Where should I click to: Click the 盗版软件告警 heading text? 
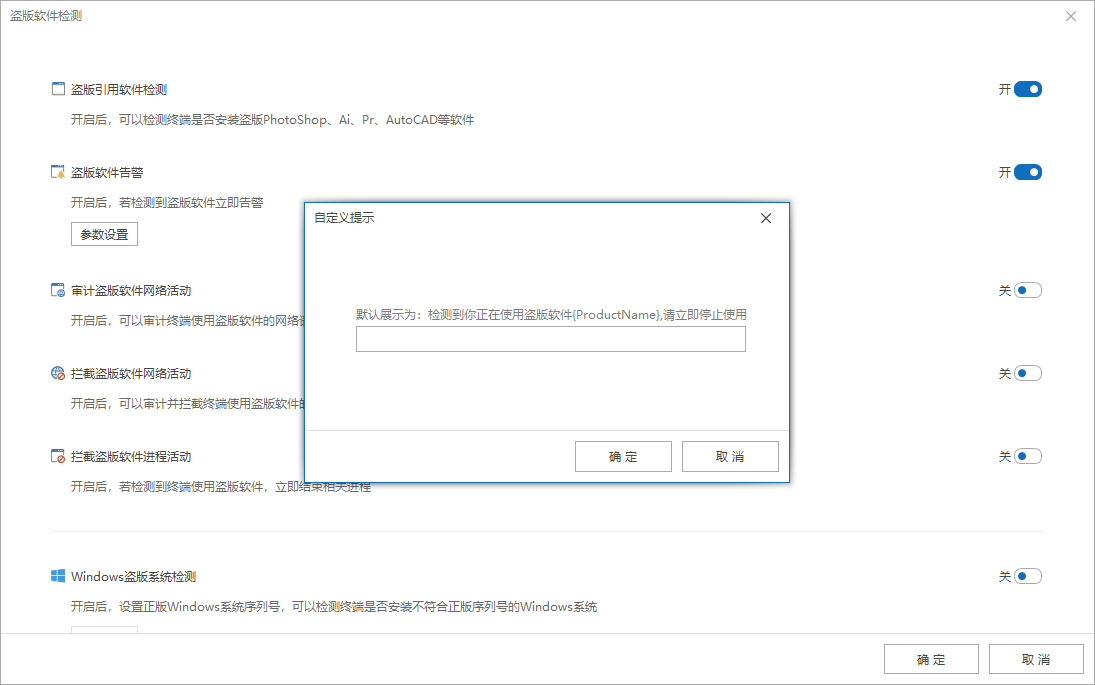tap(107, 172)
